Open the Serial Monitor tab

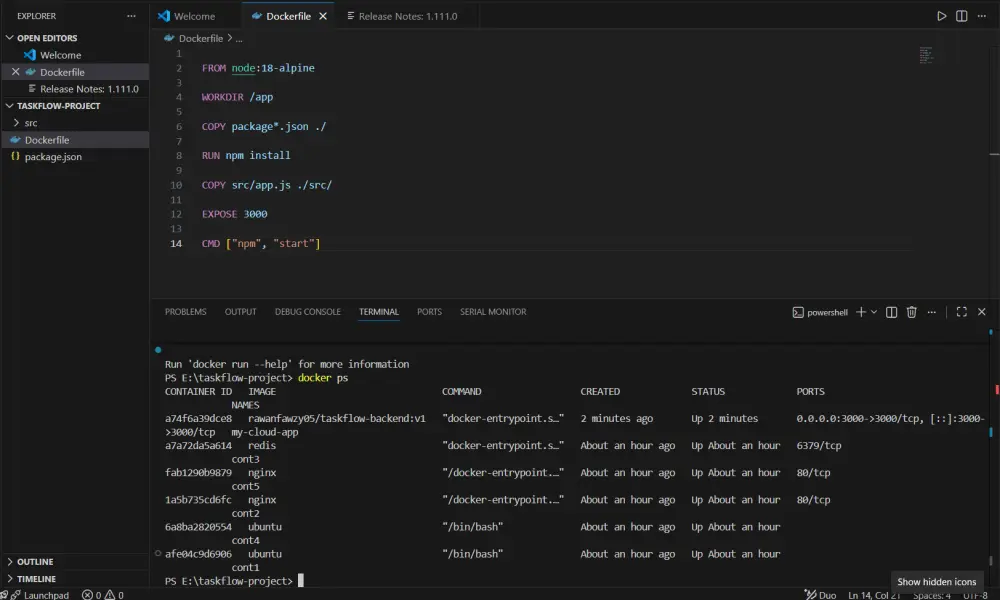493,312
